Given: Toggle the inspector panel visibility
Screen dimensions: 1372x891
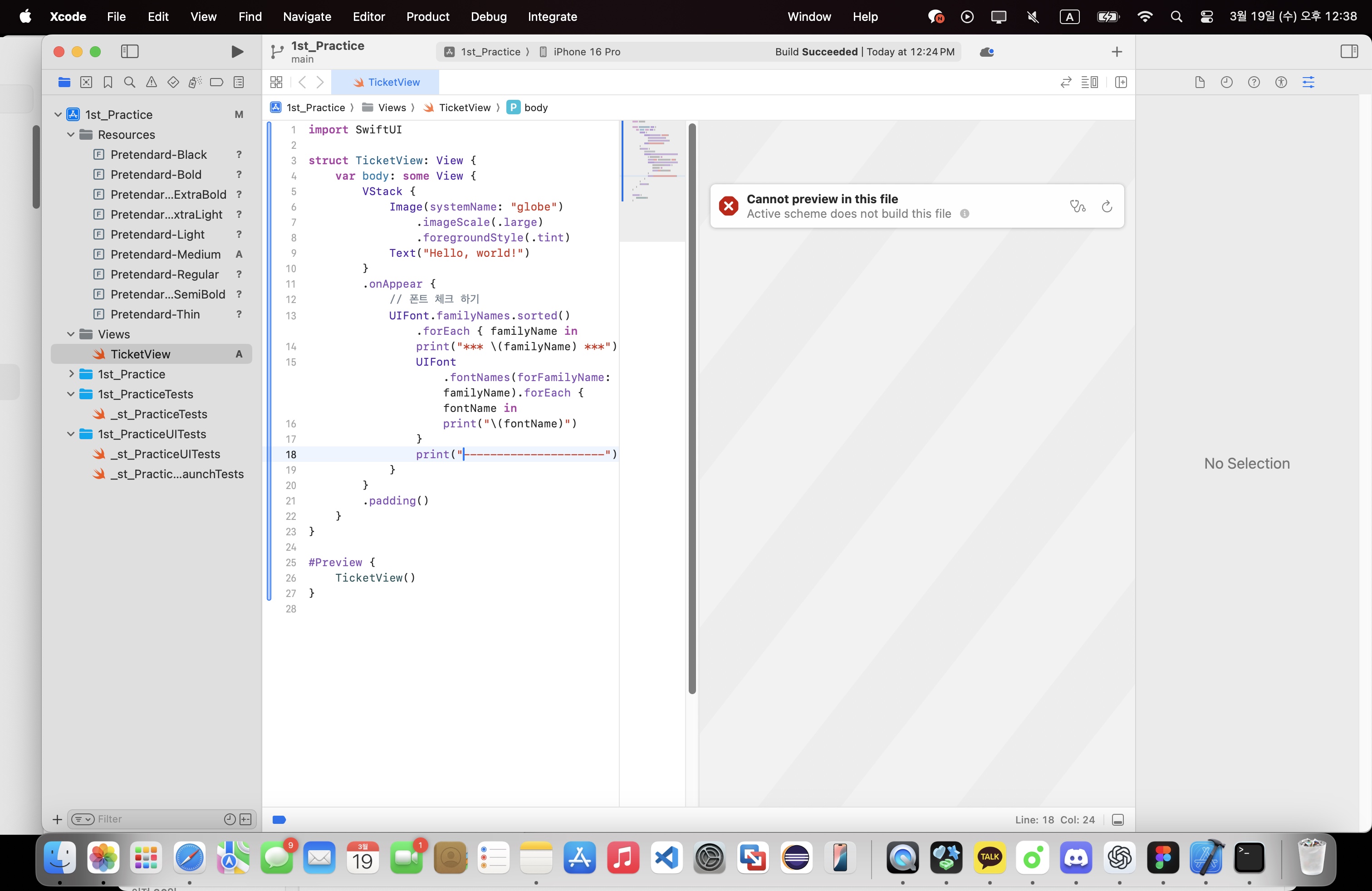Looking at the screenshot, I should [1349, 52].
